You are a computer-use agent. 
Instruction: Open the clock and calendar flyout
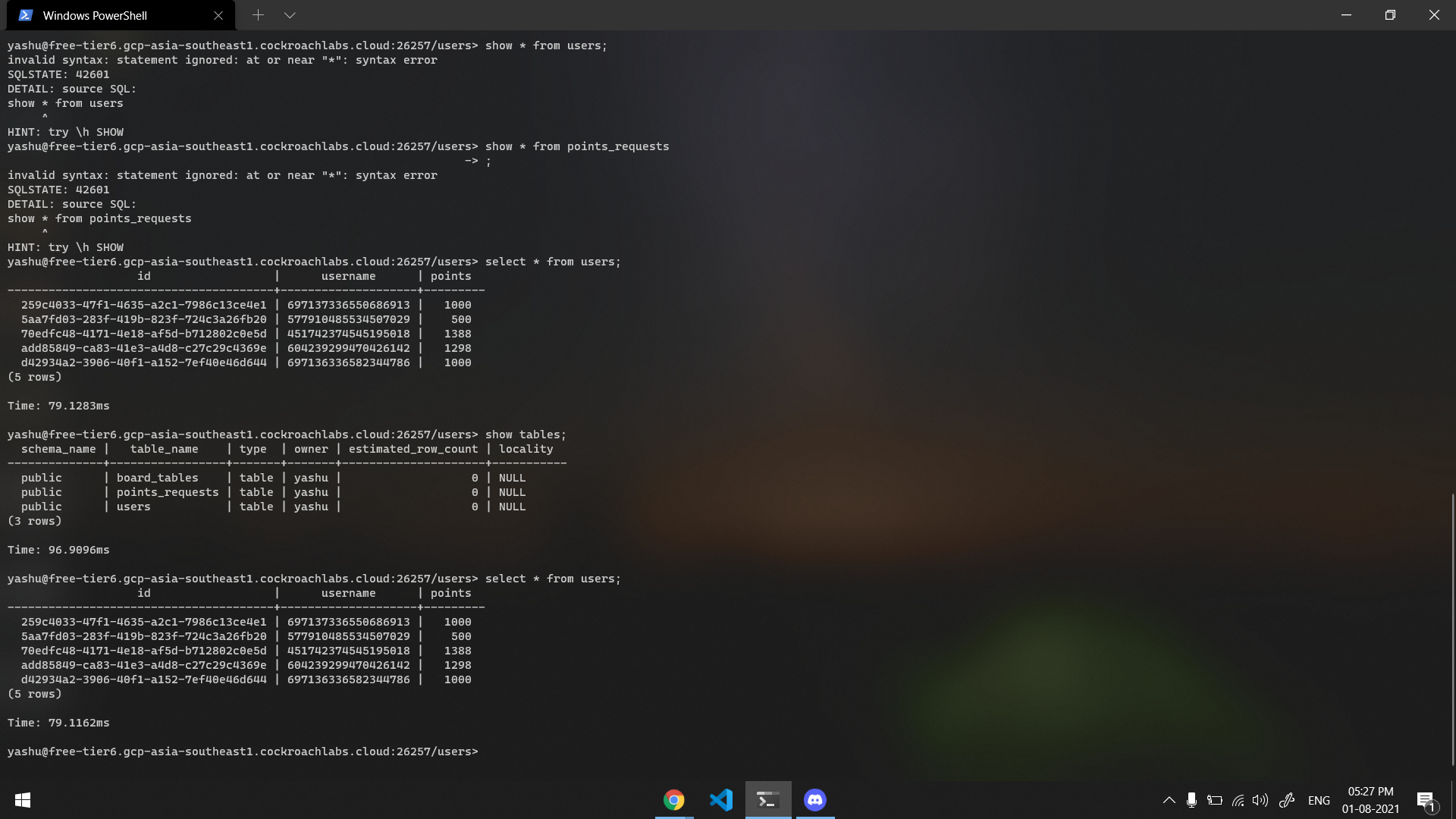coord(1370,800)
